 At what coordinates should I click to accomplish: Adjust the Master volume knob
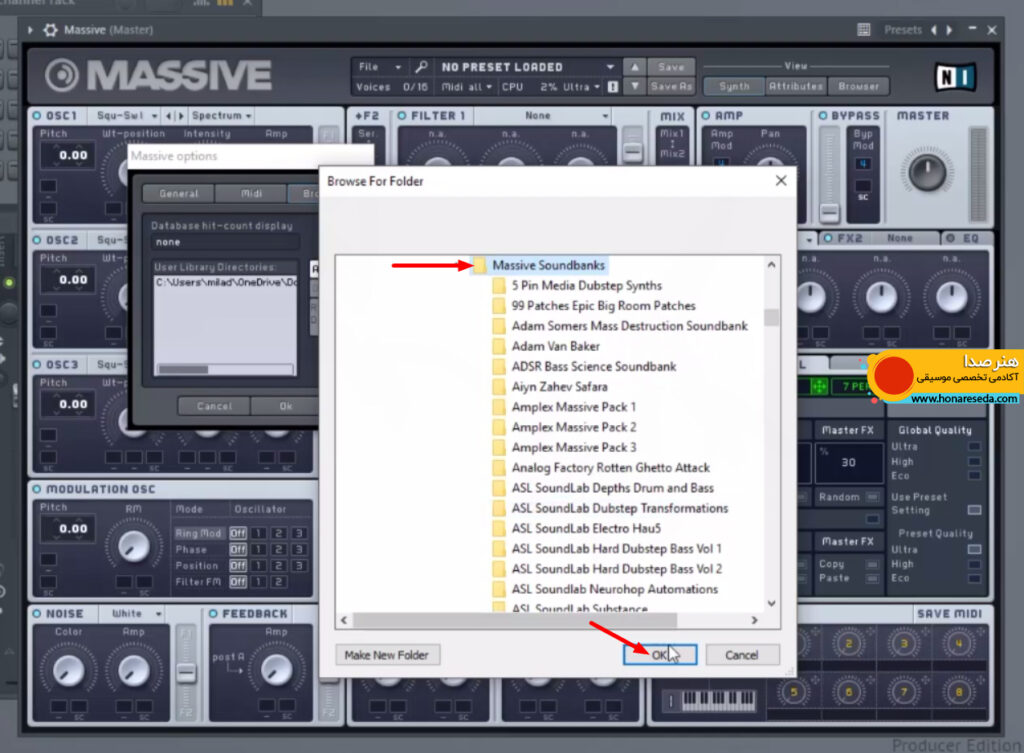[x=927, y=172]
